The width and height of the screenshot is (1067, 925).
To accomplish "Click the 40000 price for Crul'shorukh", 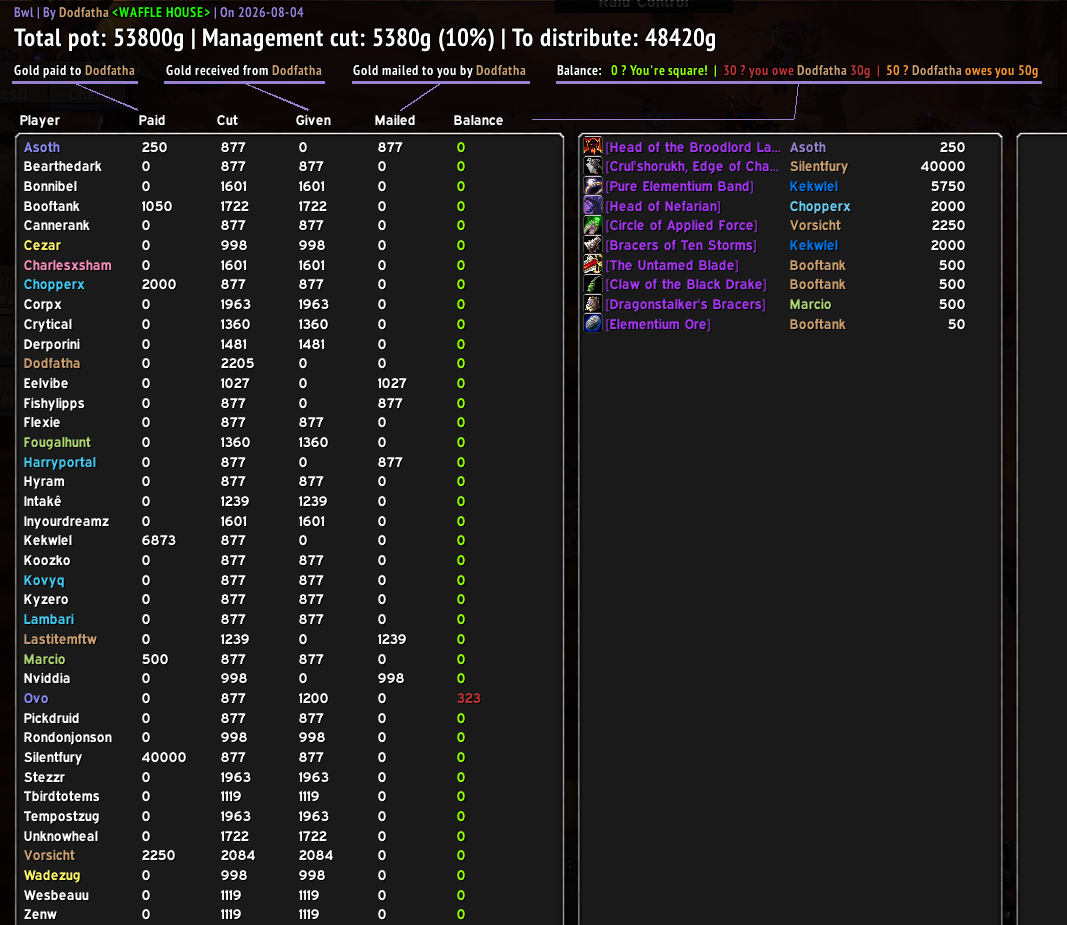I will pyautogui.click(x=942, y=166).
